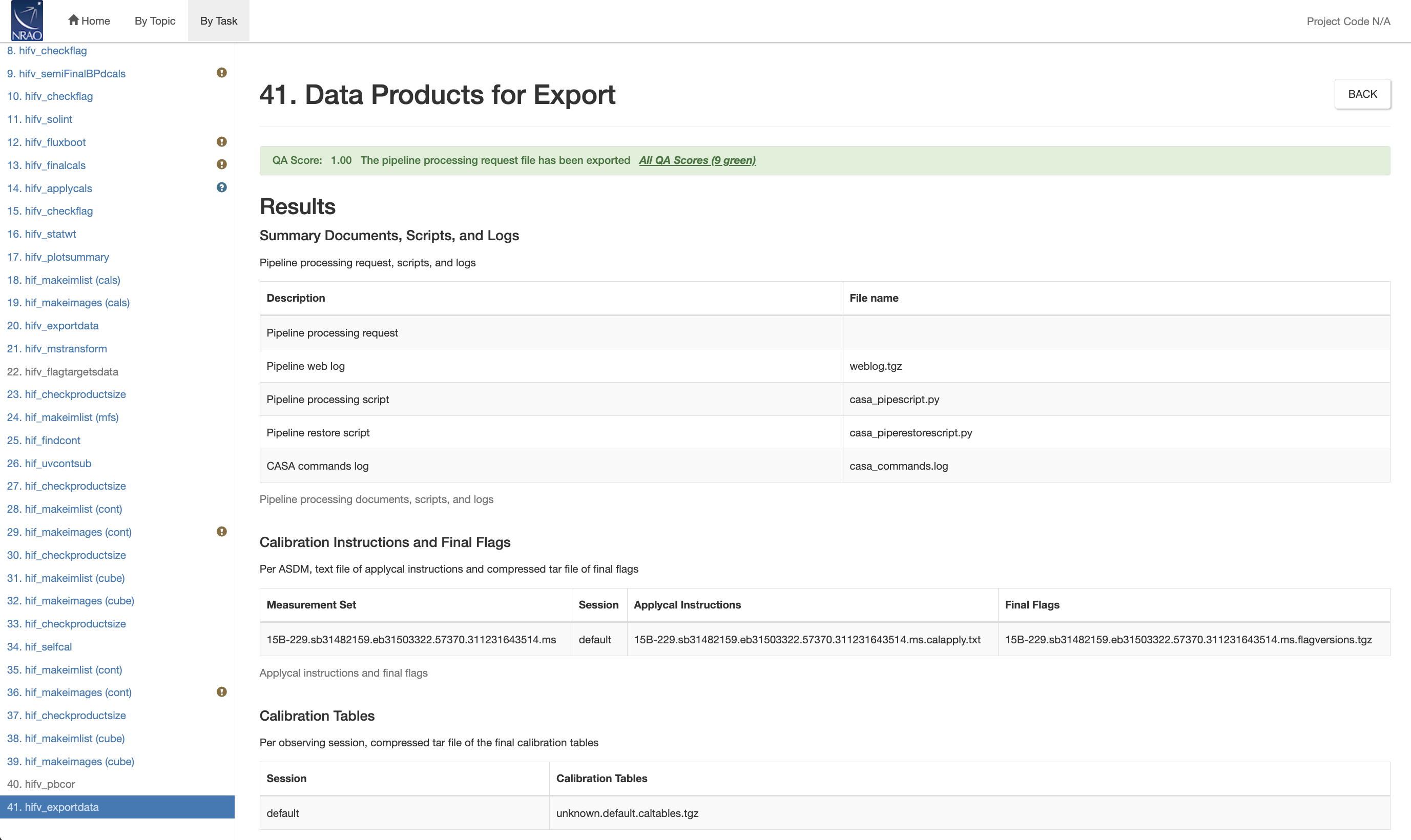
Task: Click QA Score 1.00 value
Action: click(x=341, y=160)
